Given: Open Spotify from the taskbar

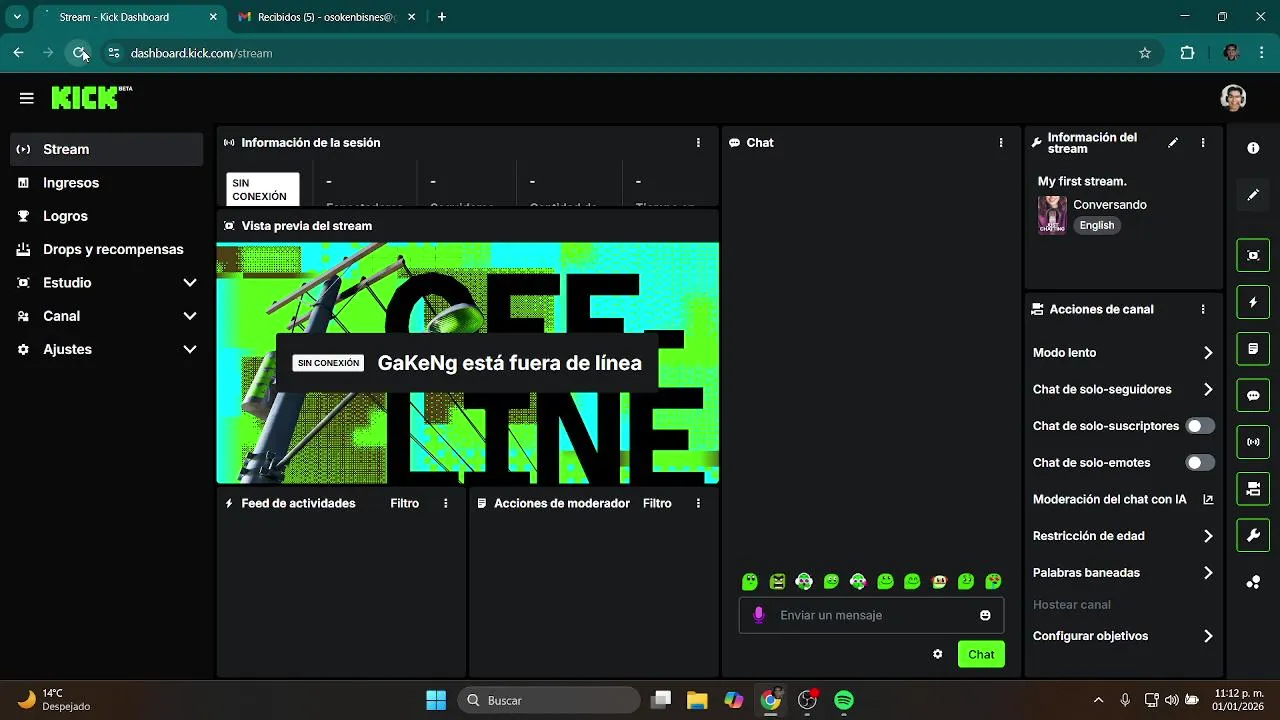Looking at the screenshot, I should pos(844,700).
